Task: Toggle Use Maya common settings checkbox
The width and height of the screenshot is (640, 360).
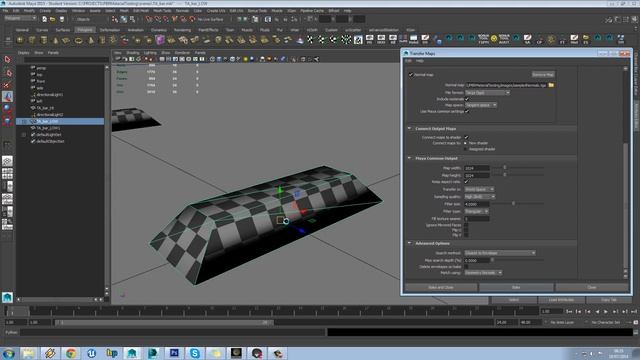Action: pyautogui.click(x=467, y=111)
